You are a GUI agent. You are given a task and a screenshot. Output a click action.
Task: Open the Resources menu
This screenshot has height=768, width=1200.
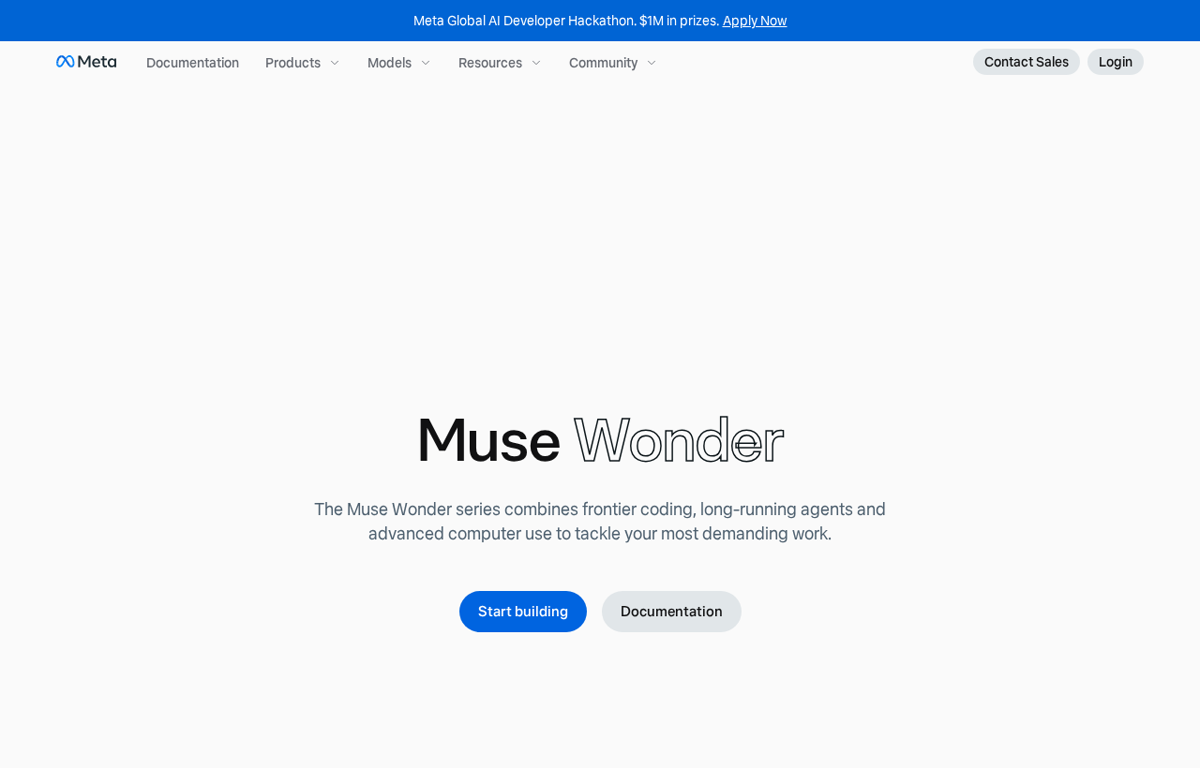pos(490,63)
